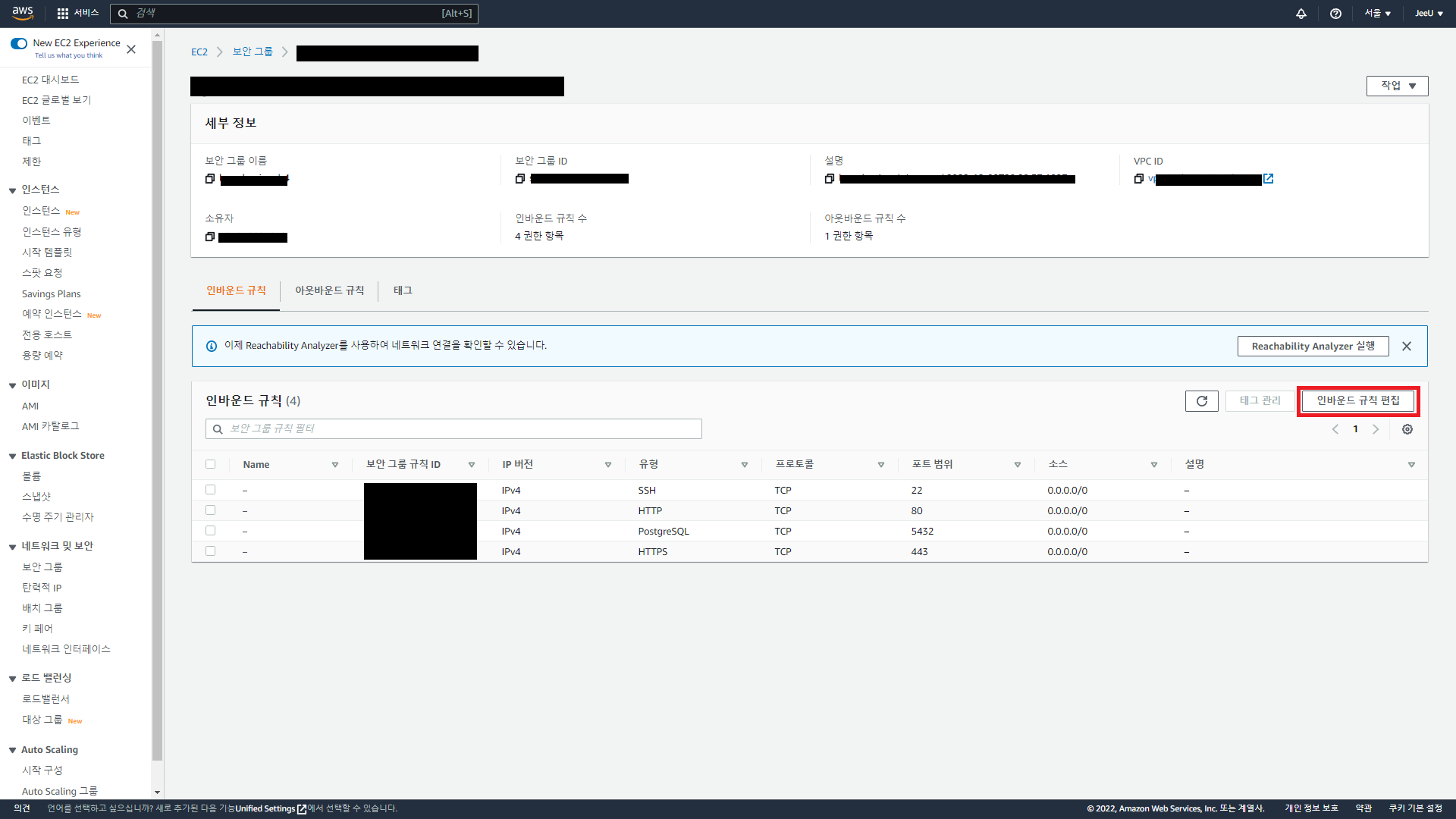The image size is (1456, 819).
Task: Click the services grid icon
Action: click(x=63, y=14)
